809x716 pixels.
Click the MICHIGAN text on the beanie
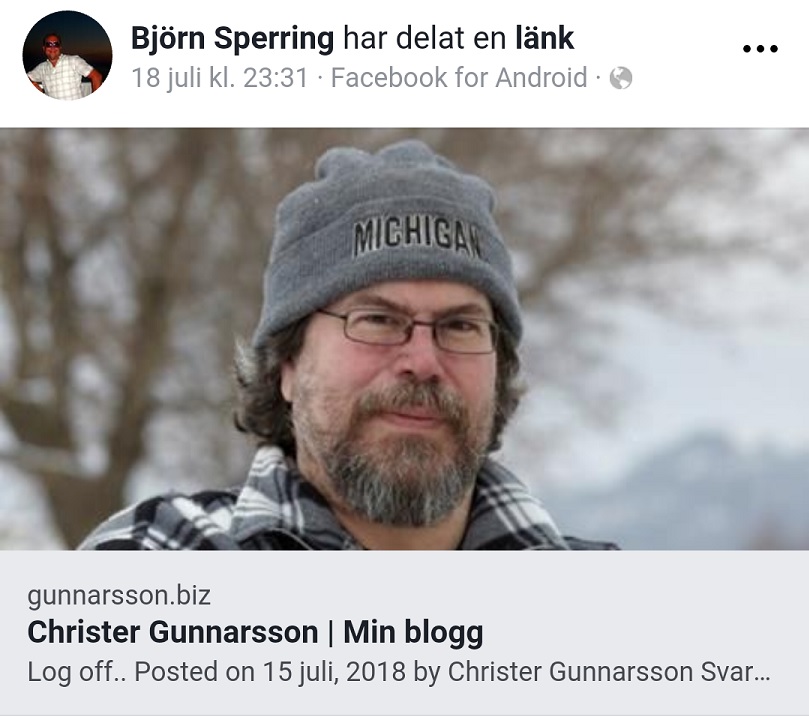tap(417, 237)
